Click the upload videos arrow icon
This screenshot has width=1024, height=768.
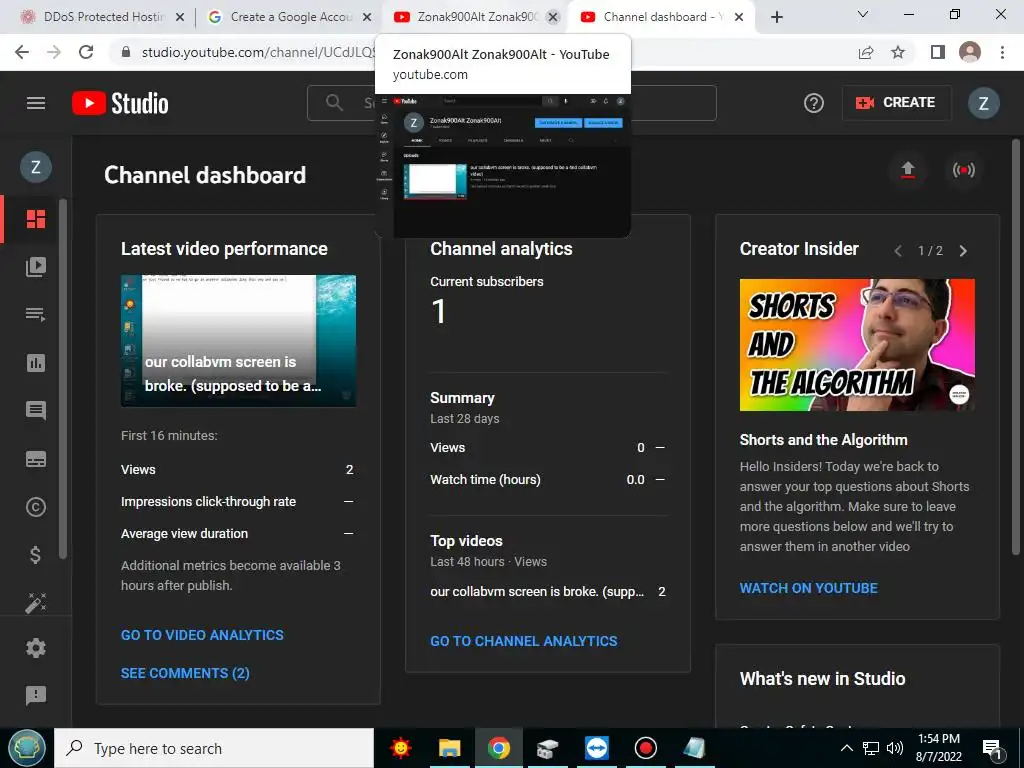[908, 170]
